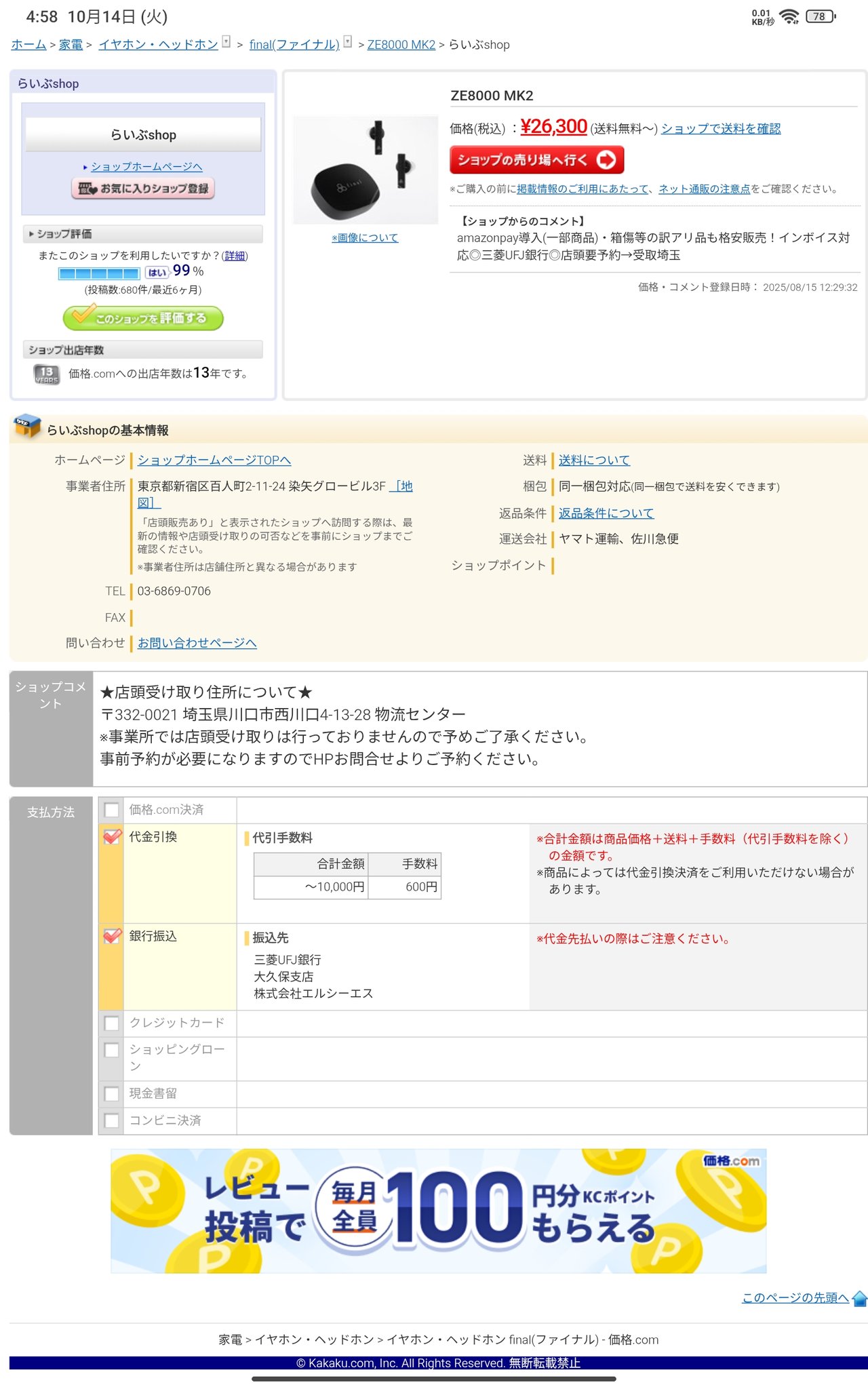Open the ショップホームページTOPへ link

tap(214, 460)
